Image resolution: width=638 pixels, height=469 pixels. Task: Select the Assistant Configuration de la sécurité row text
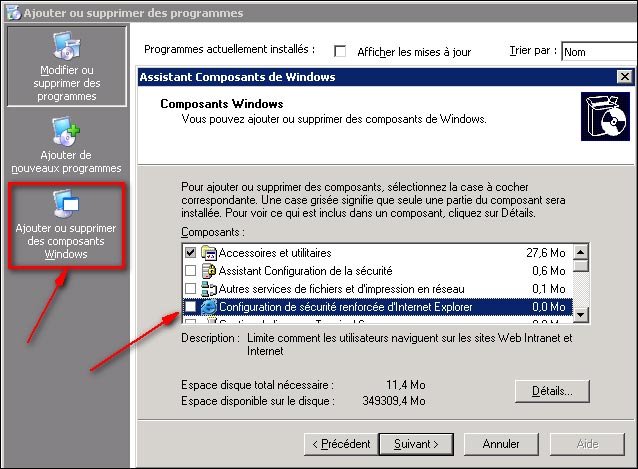306,271
